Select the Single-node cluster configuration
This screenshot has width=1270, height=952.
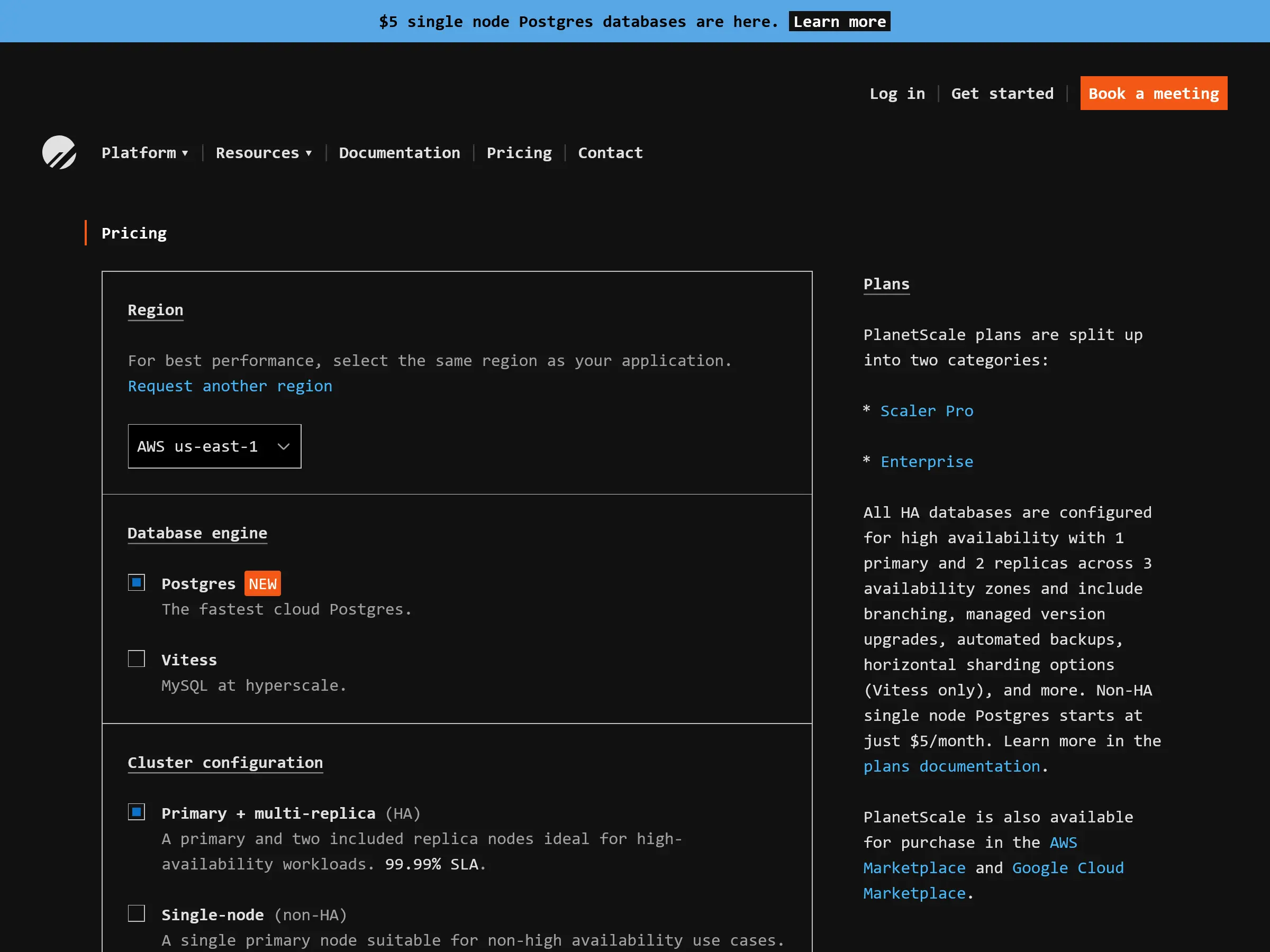[x=137, y=913]
